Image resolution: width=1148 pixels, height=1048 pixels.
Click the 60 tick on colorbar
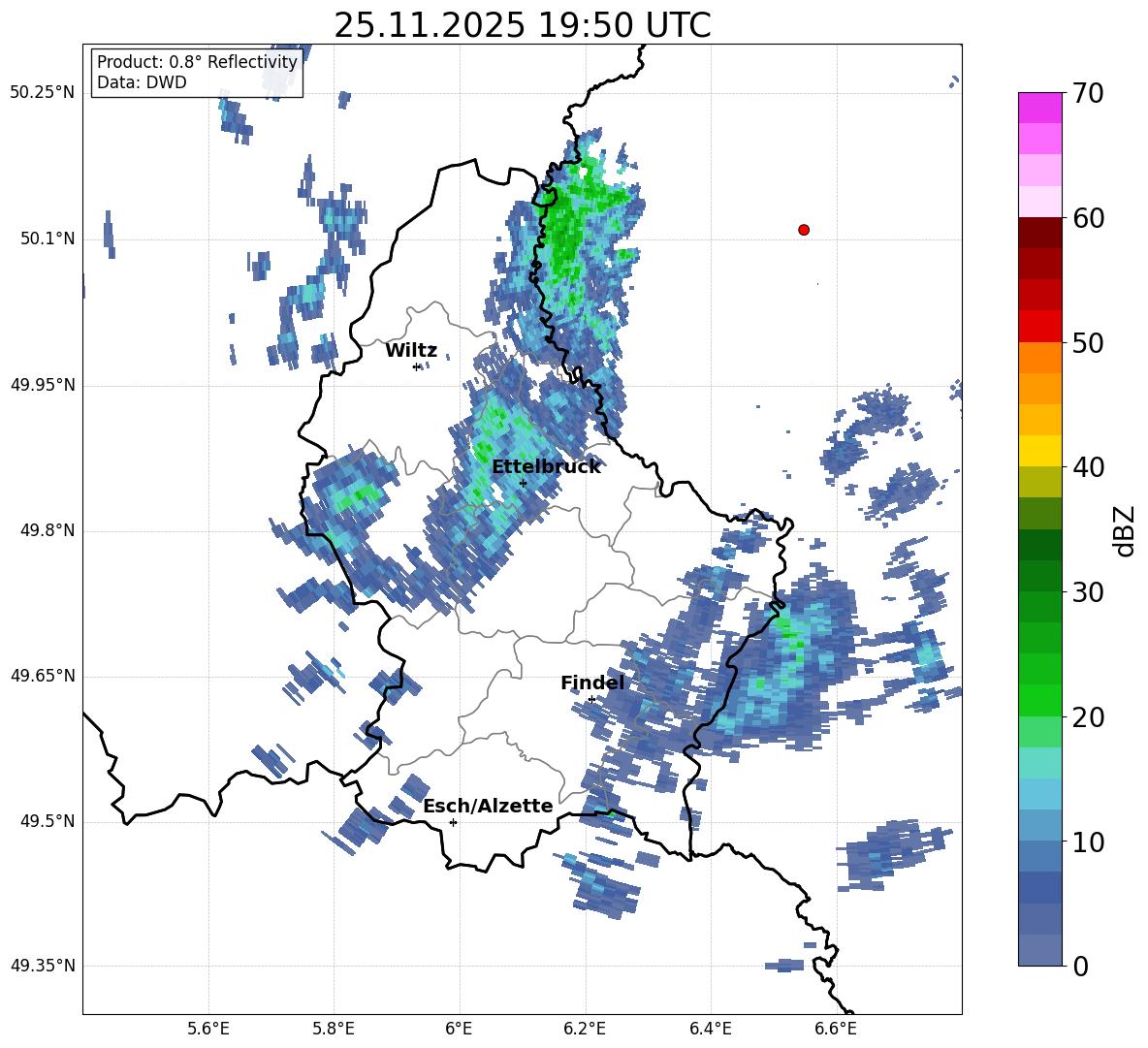1088,218
